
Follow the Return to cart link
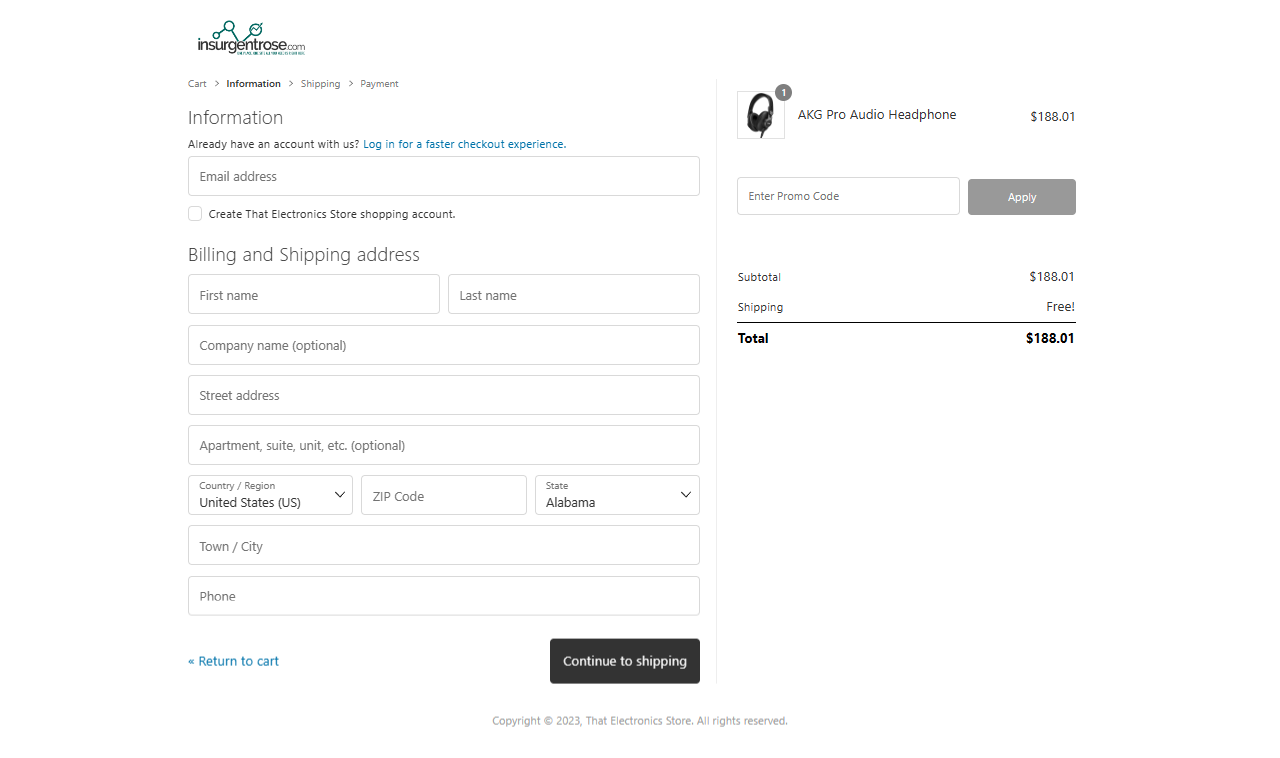point(233,661)
